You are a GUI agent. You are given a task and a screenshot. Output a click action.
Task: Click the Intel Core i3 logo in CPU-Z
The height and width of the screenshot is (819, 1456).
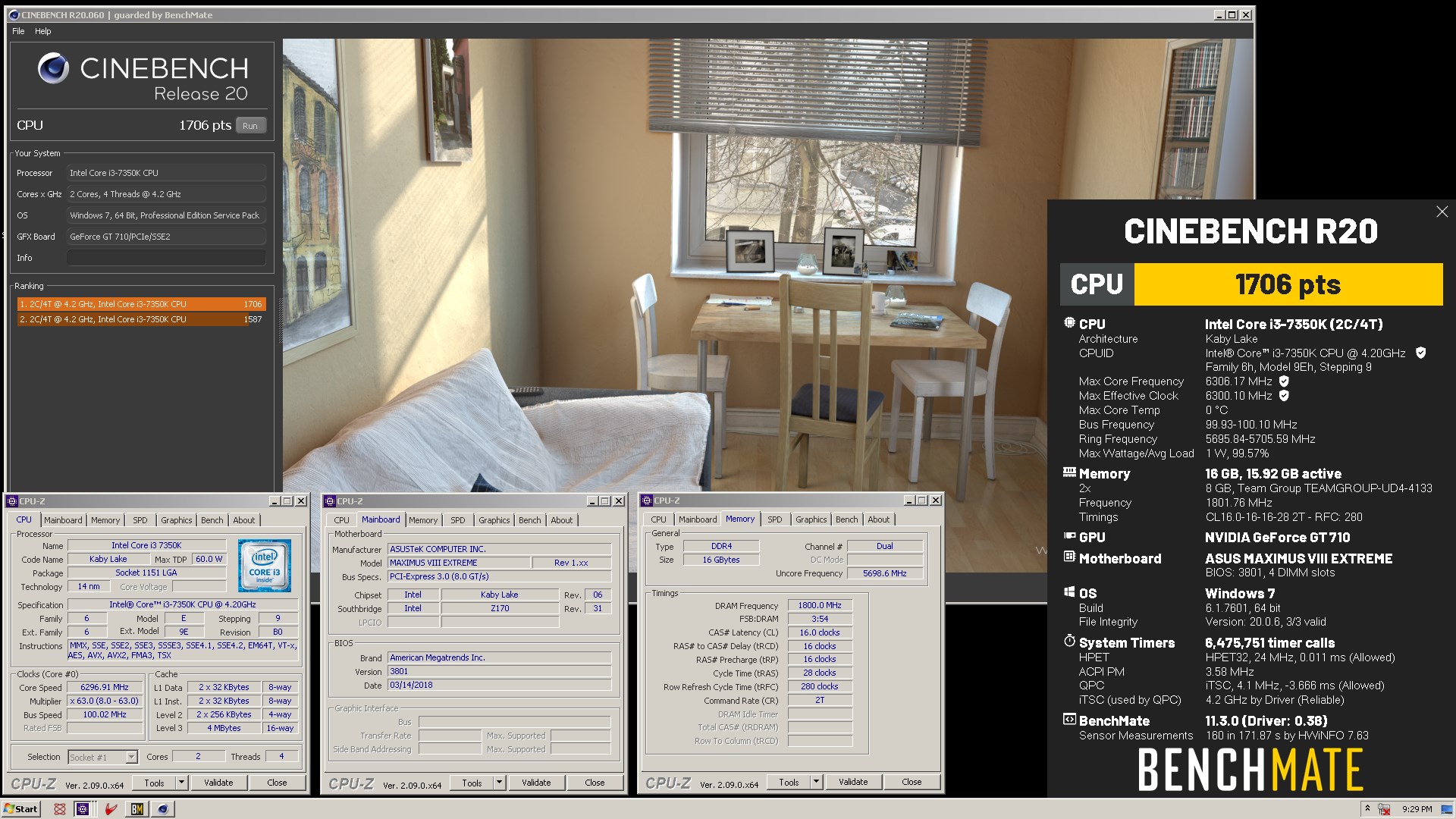(264, 565)
